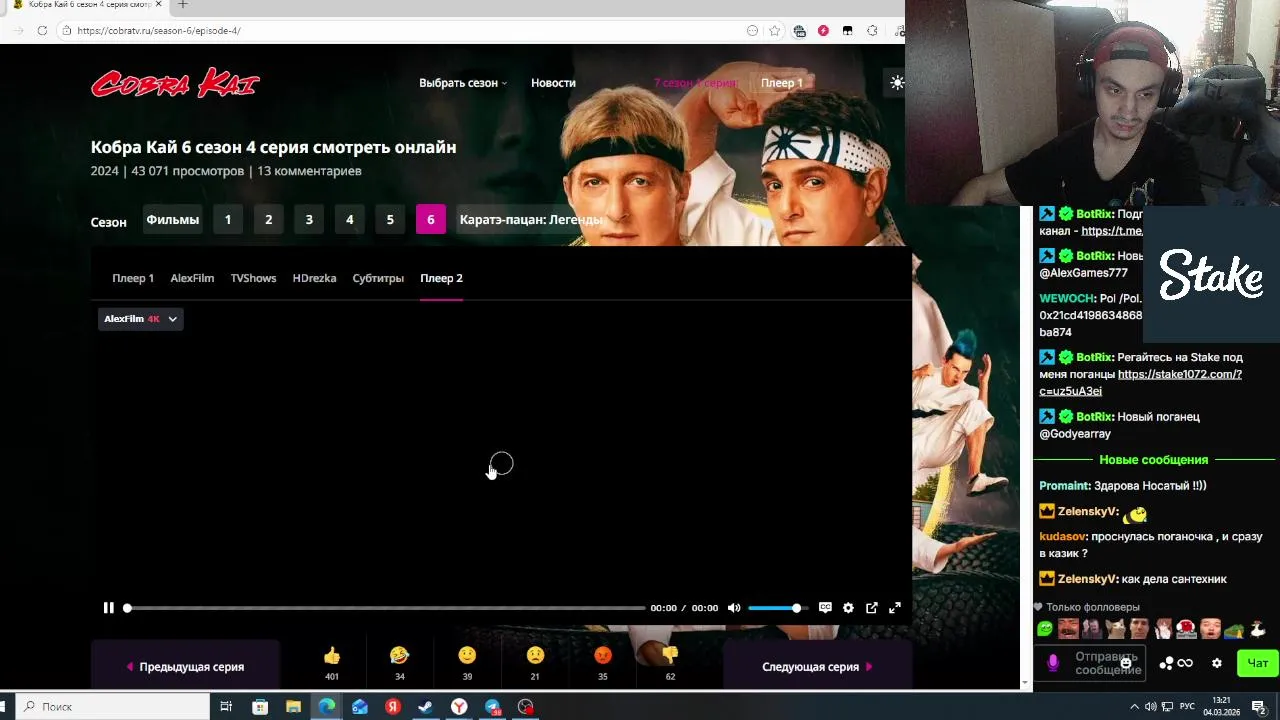Open the 7 сезон 1 серия link
This screenshot has width=1280, height=720.
pos(695,83)
